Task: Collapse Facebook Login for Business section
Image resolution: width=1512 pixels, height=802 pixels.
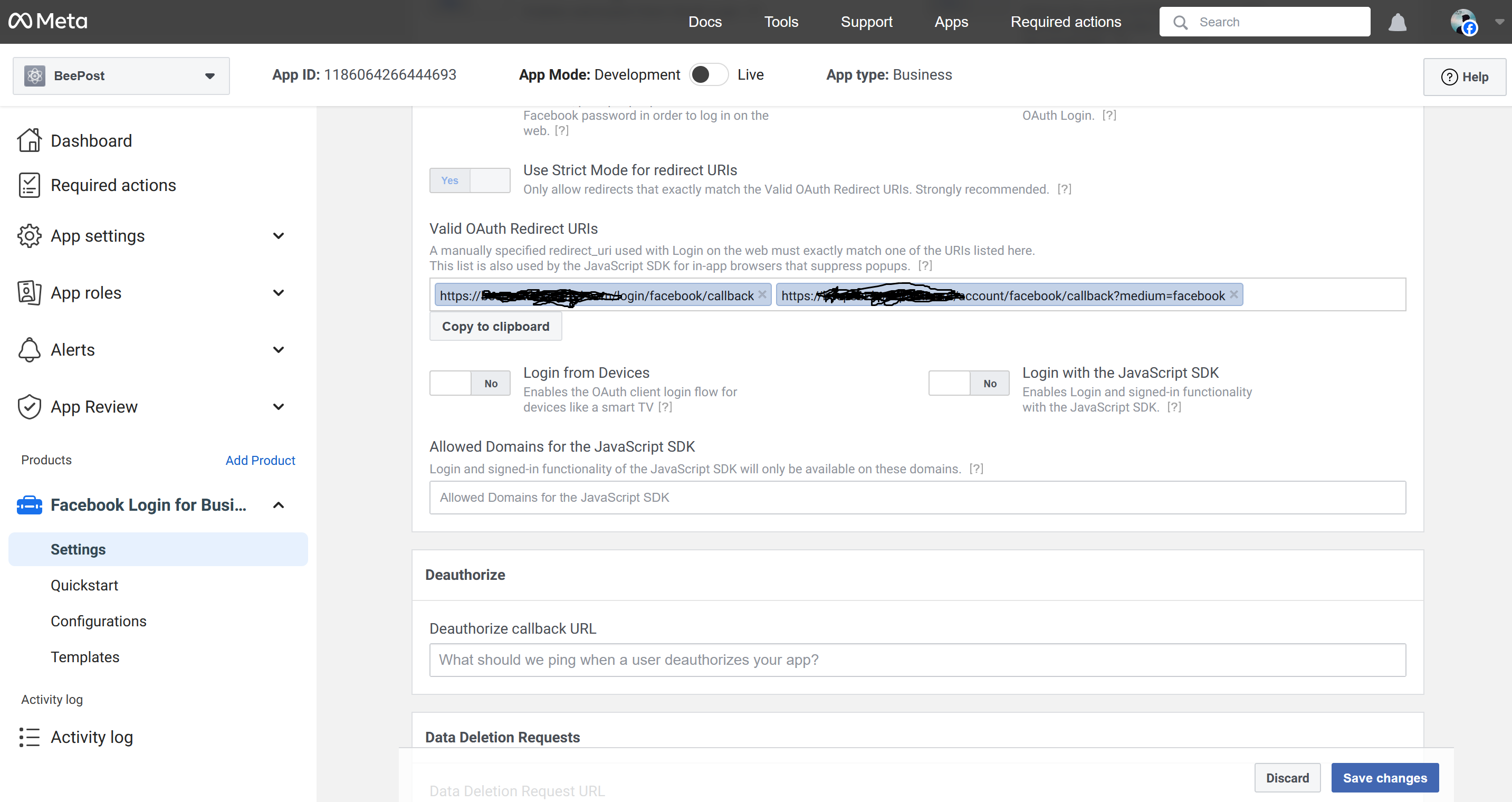Action: tap(279, 505)
